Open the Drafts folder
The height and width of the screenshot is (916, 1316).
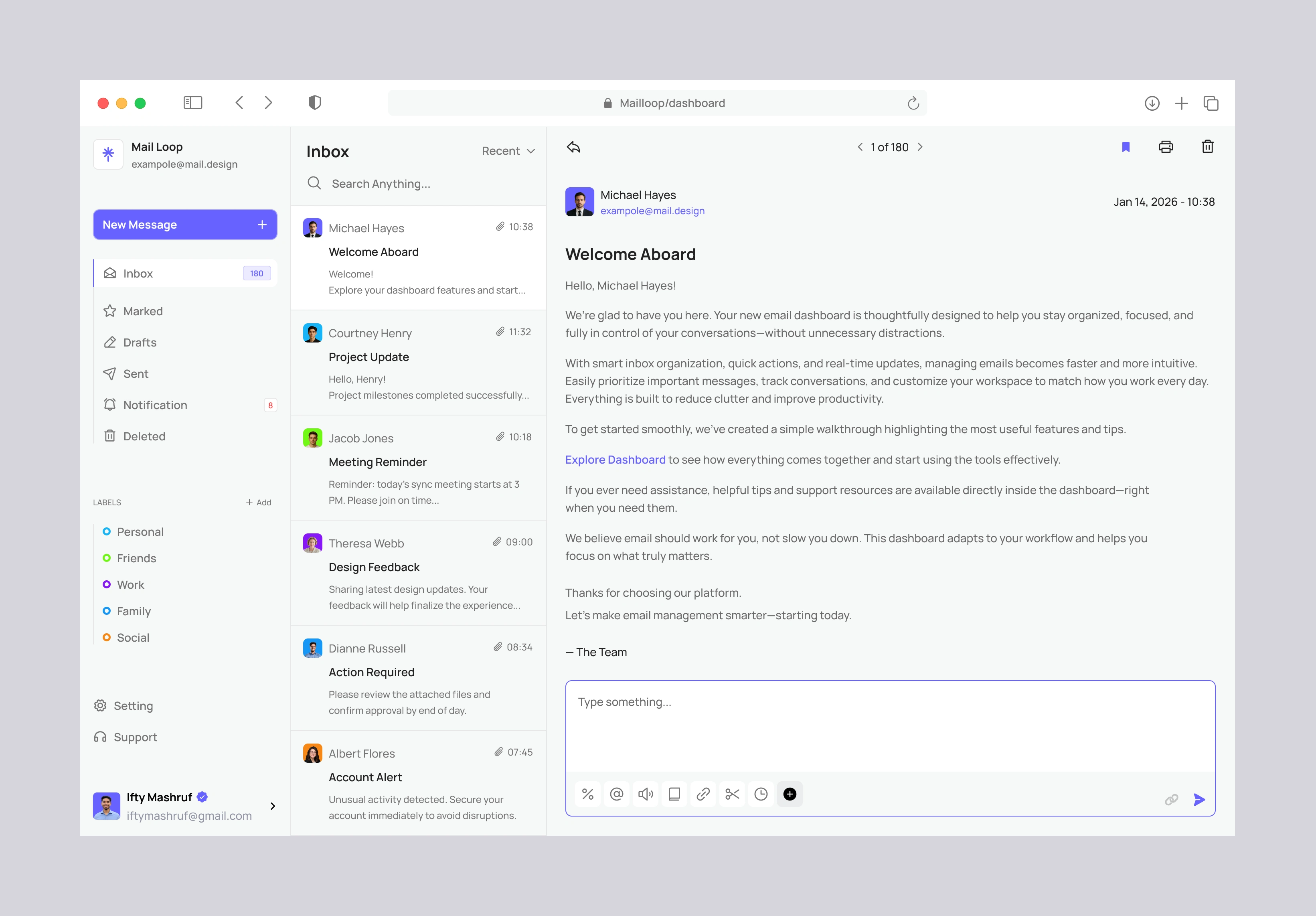pyautogui.click(x=139, y=342)
